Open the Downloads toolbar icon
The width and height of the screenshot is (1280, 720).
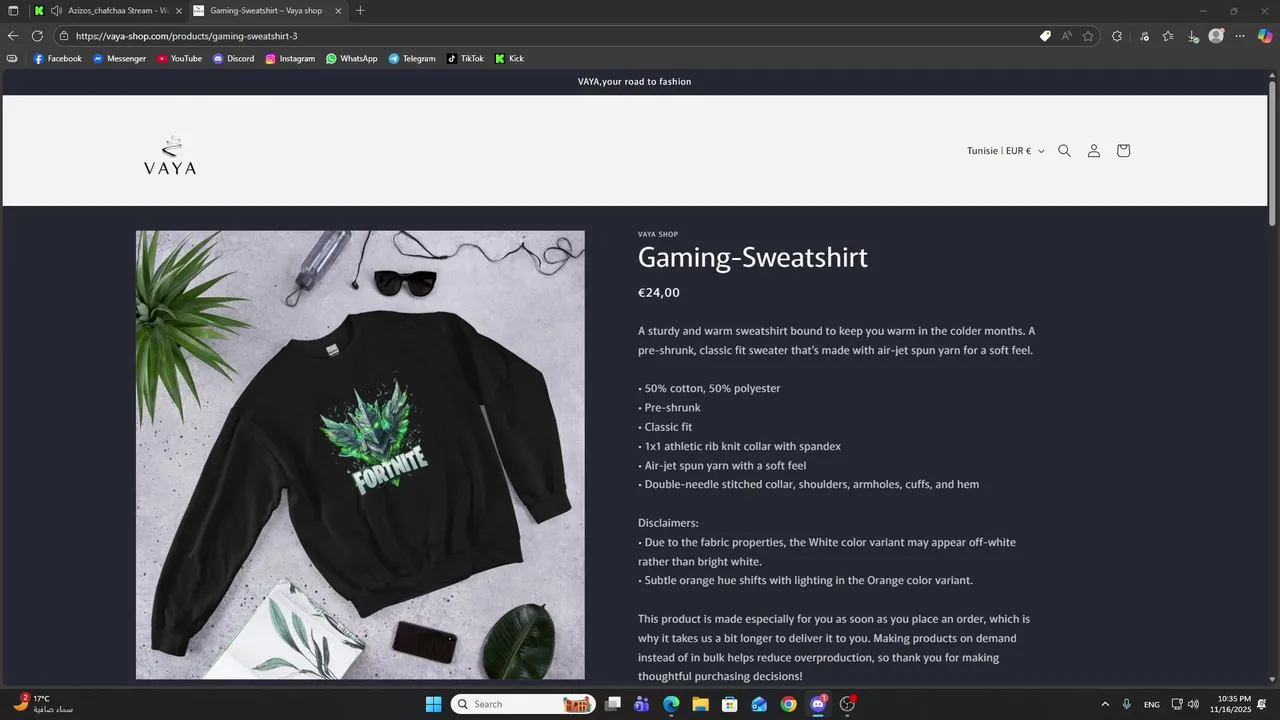[x=1193, y=36]
